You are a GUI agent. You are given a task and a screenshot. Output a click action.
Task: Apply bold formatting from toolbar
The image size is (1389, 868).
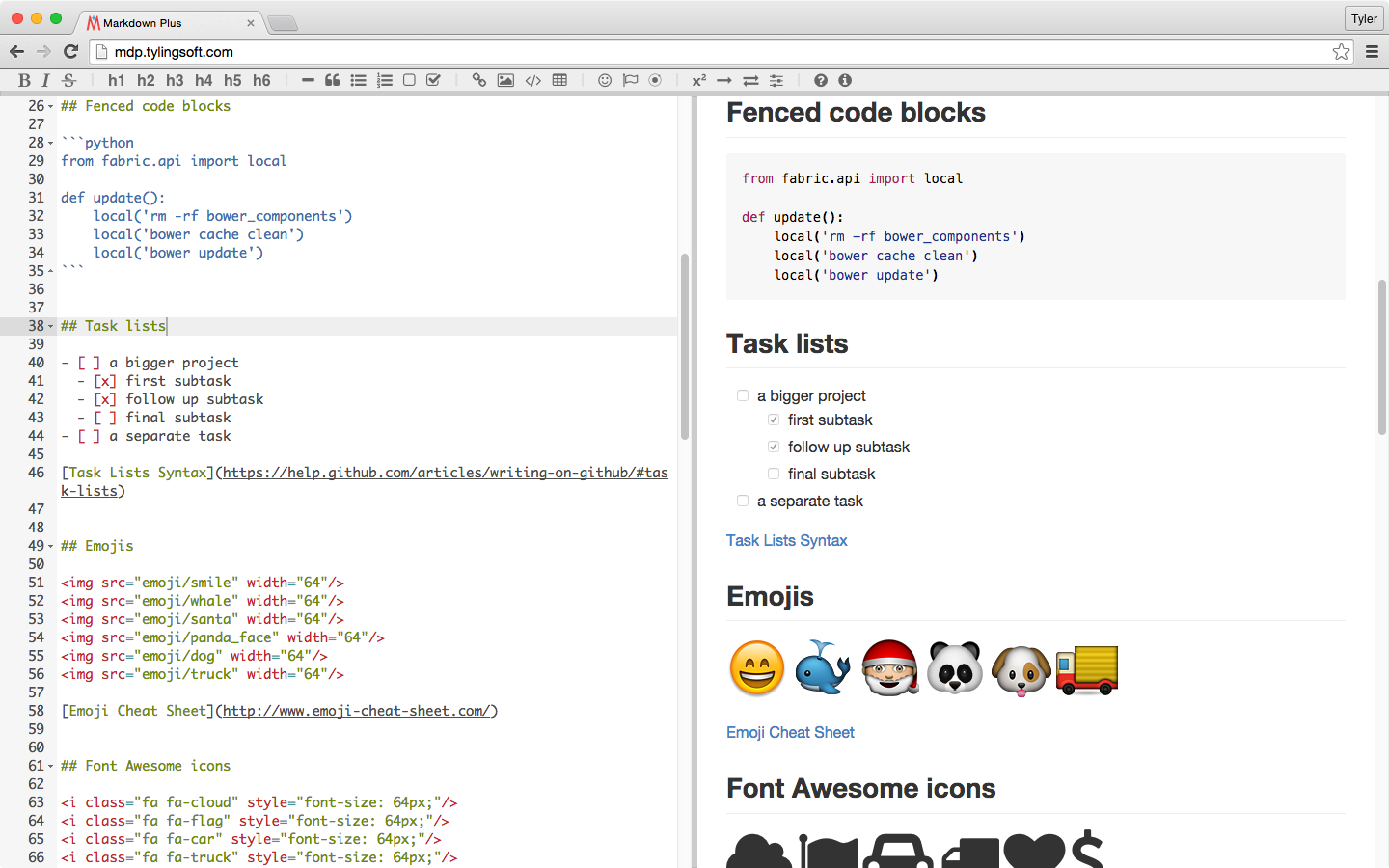click(24, 81)
